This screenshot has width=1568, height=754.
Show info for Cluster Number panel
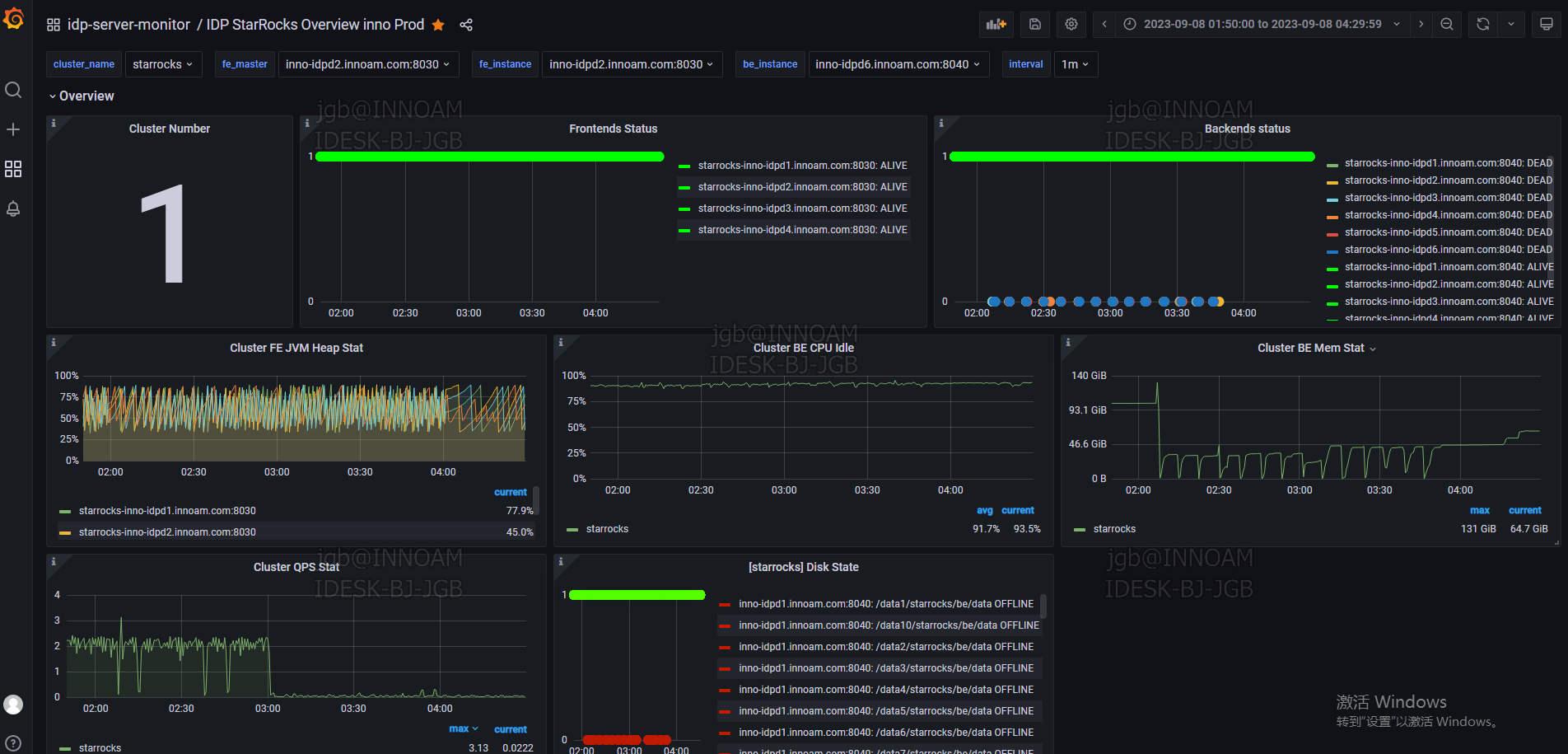click(x=54, y=123)
